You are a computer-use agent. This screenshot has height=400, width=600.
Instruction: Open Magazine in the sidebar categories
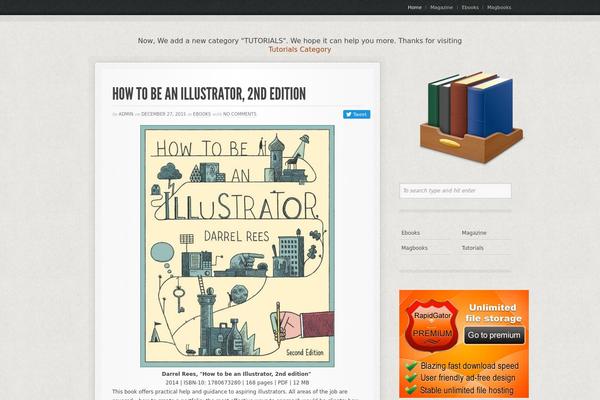coord(474,233)
